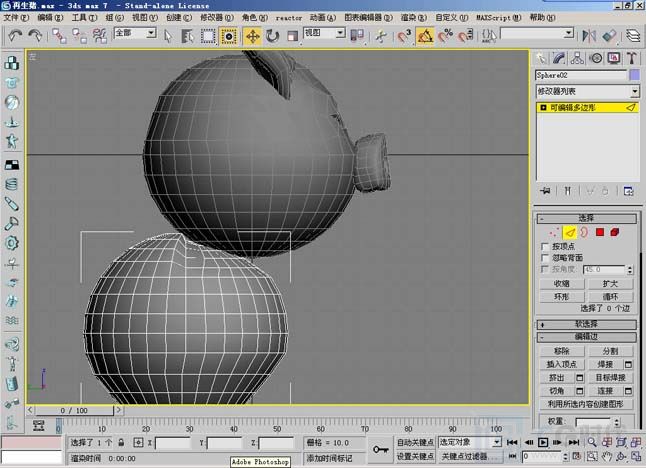Click the 移除 remove button
The height and width of the screenshot is (468, 646).
[562, 351]
